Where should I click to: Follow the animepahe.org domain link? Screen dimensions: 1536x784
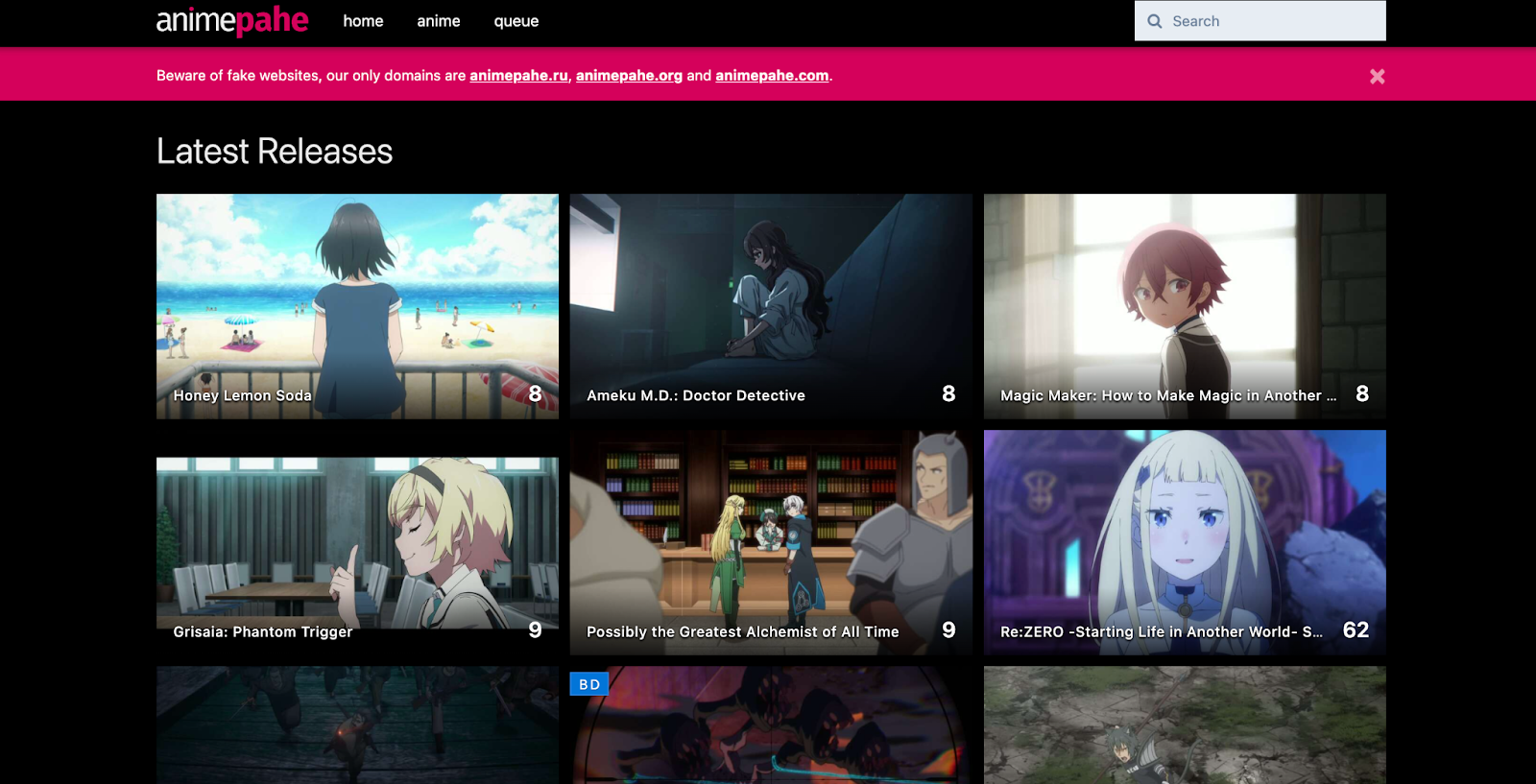click(629, 76)
